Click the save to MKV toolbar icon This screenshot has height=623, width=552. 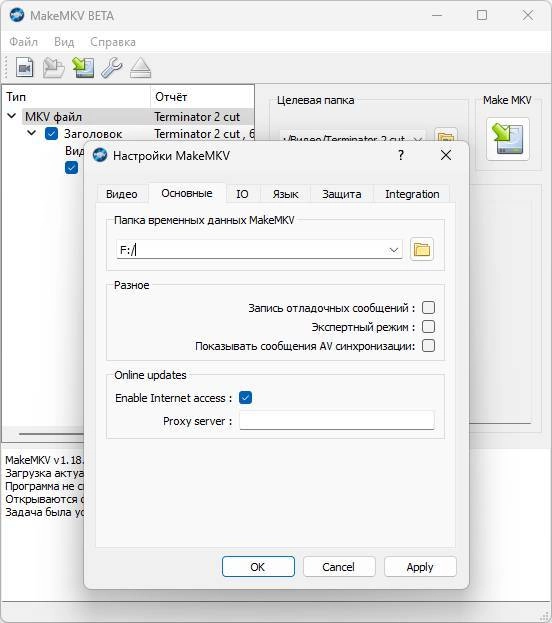pyautogui.click(x=83, y=68)
